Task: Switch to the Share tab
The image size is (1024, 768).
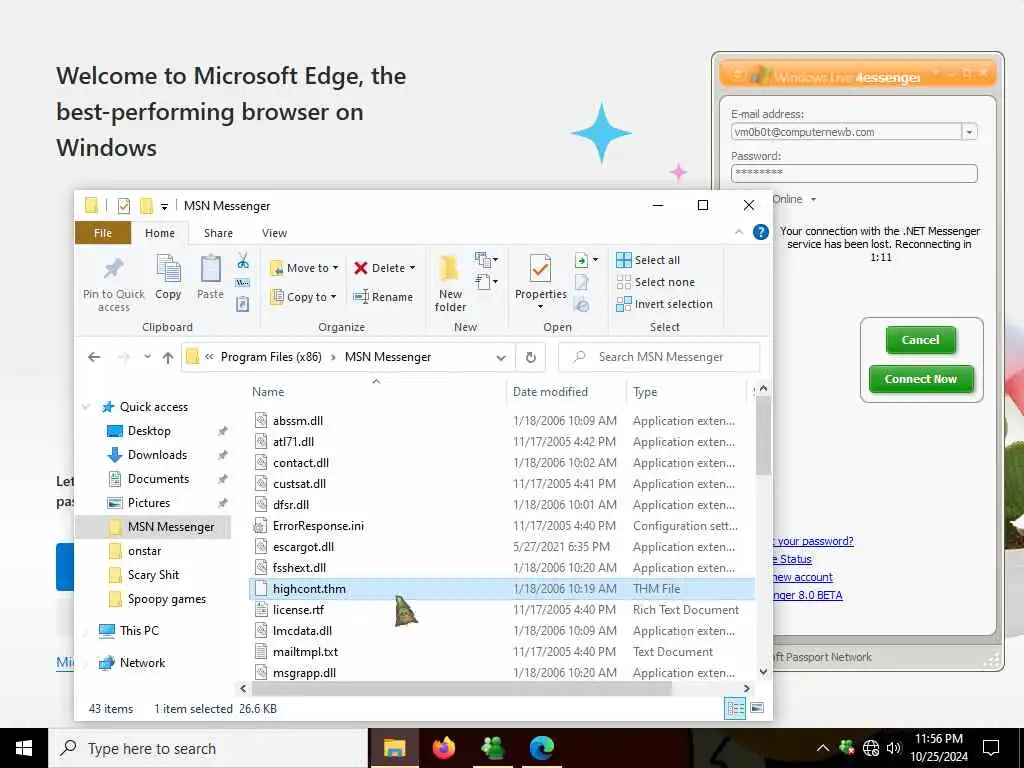Action: [x=218, y=233]
